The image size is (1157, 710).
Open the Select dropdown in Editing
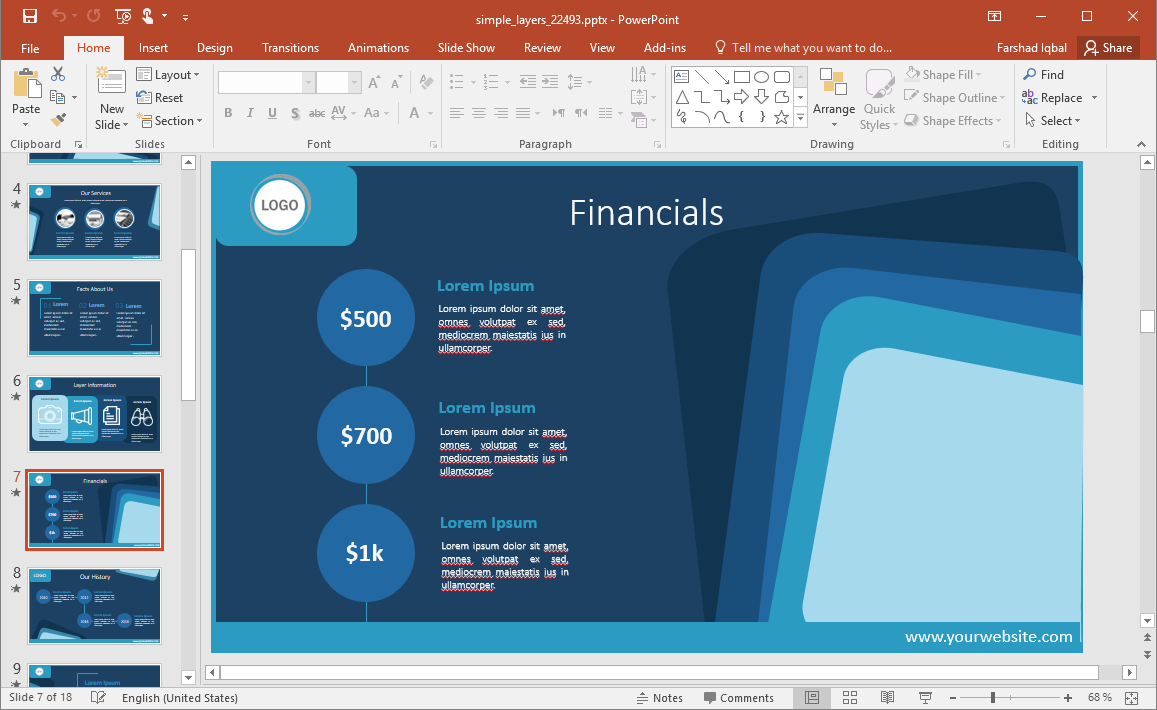pyautogui.click(x=1053, y=121)
